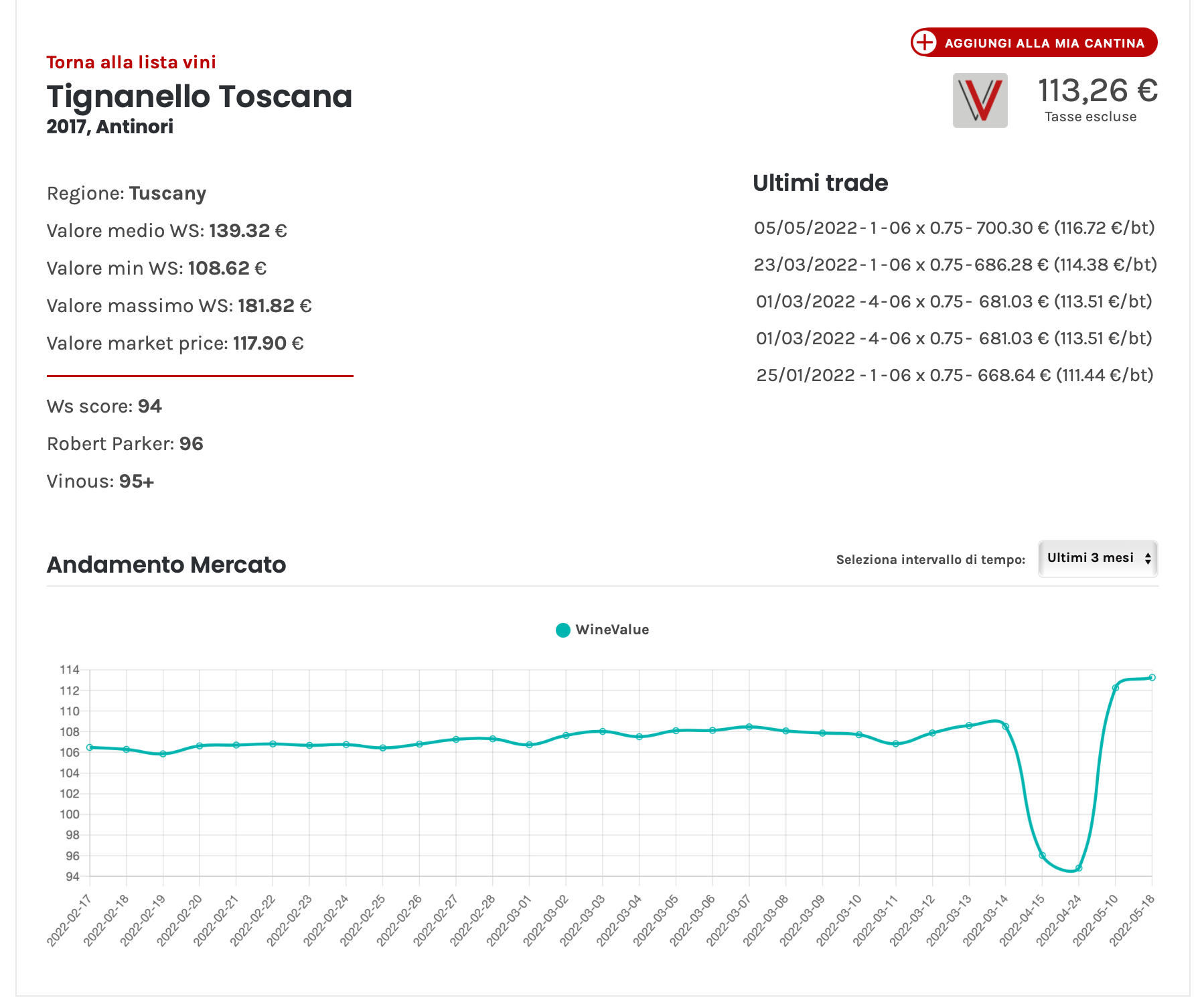Click the Valore min WS 108.62 € line
The height and width of the screenshot is (1002, 1204).
(x=157, y=269)
